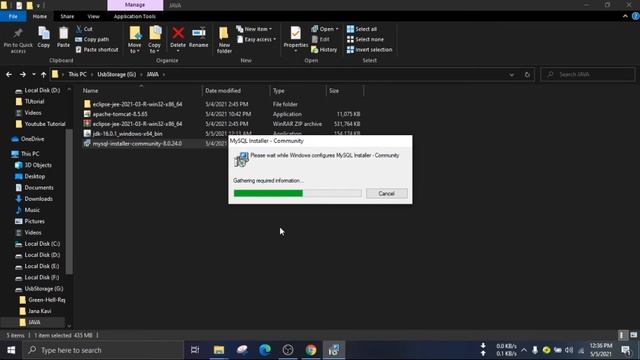Open the Easy access dropdown
This screenshot has width=640, height=360.
click(x=256, y=39)
